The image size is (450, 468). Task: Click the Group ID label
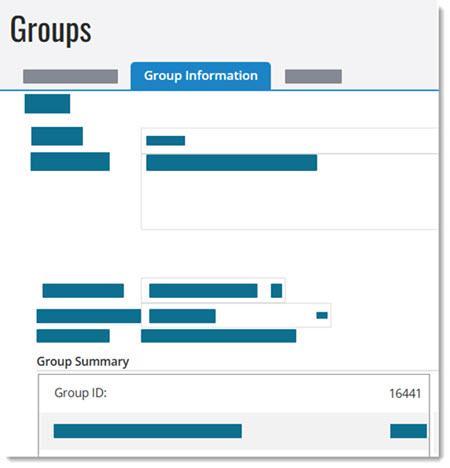coord(80,393)
